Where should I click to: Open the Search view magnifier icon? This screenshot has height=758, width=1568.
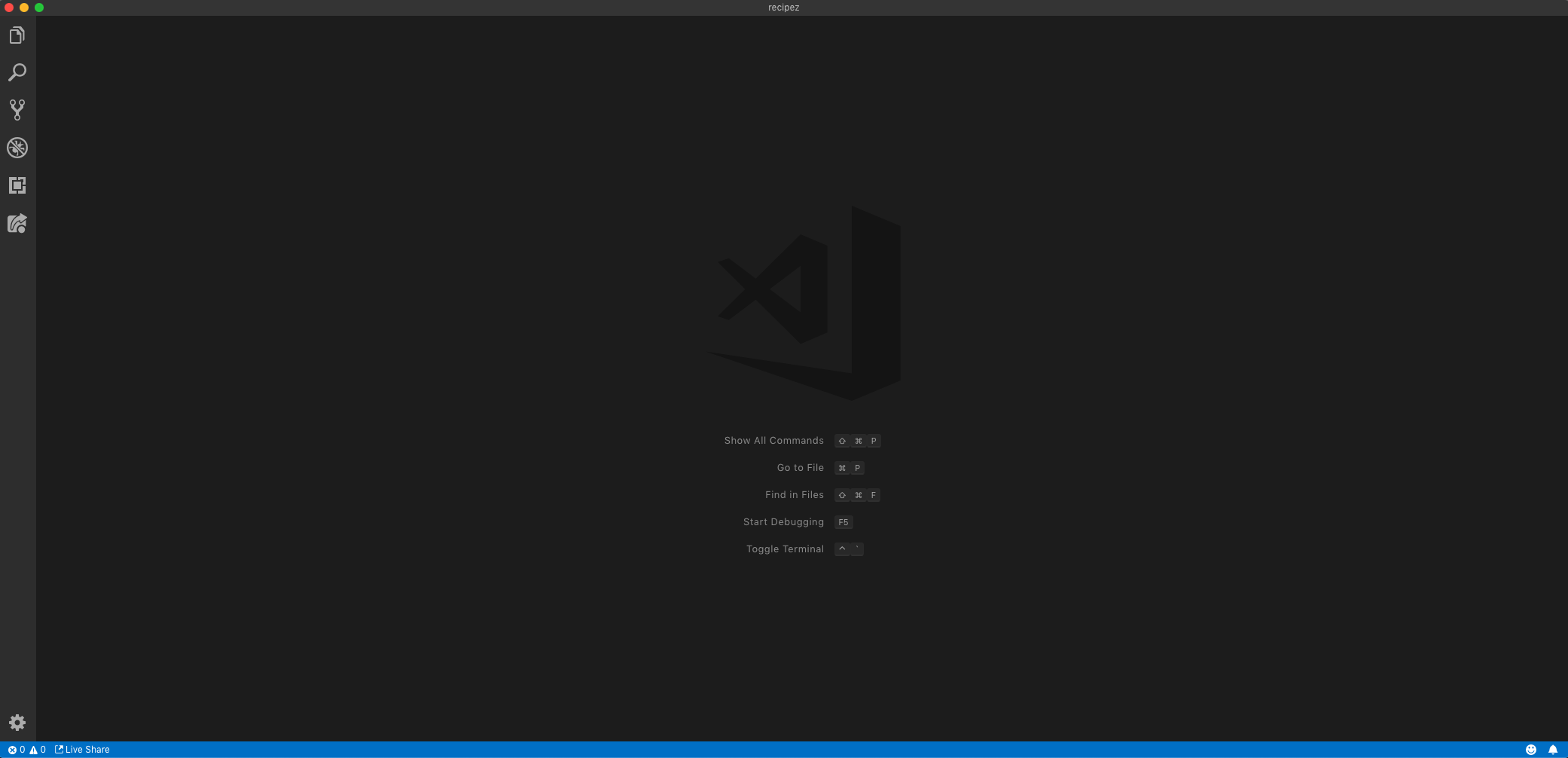pyautogui.click(x=17, y=72)
